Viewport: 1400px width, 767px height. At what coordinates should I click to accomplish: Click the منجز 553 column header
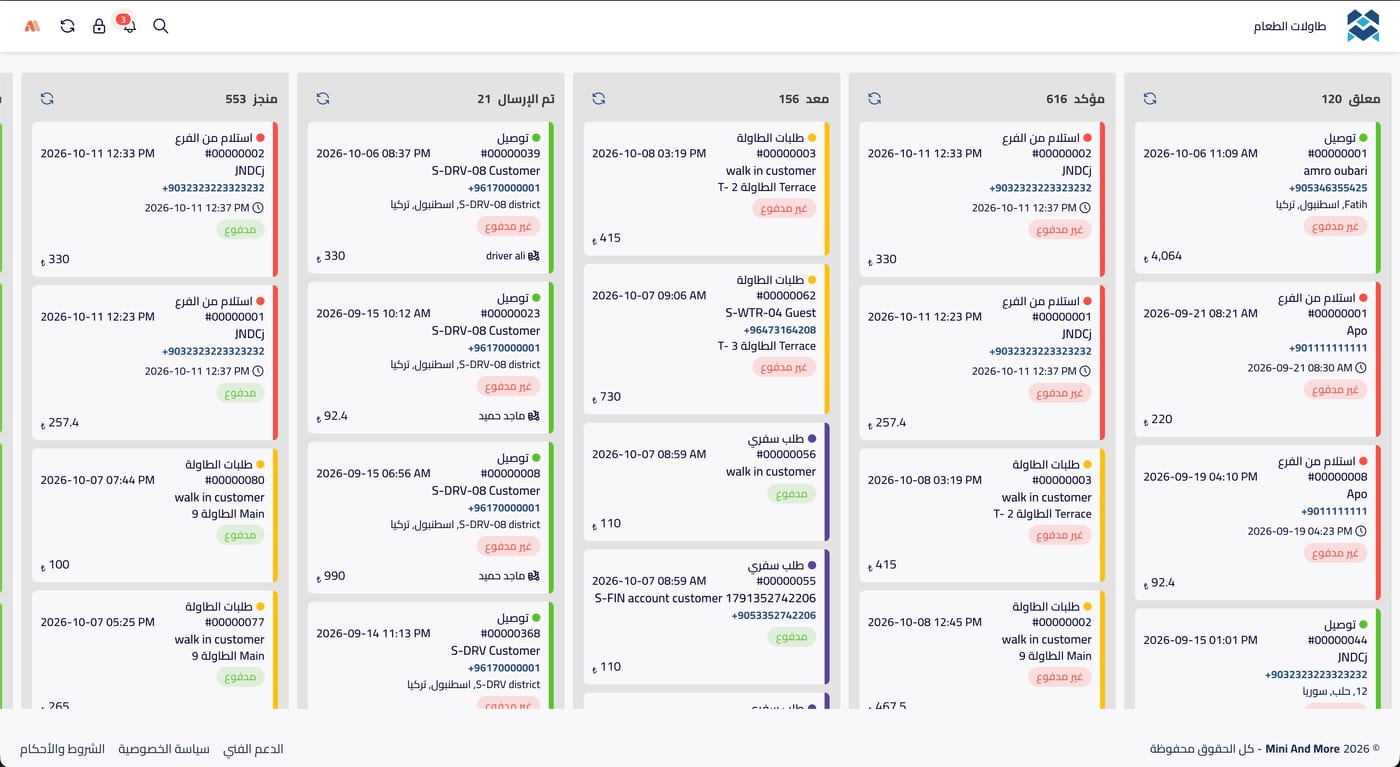(251, 99)
